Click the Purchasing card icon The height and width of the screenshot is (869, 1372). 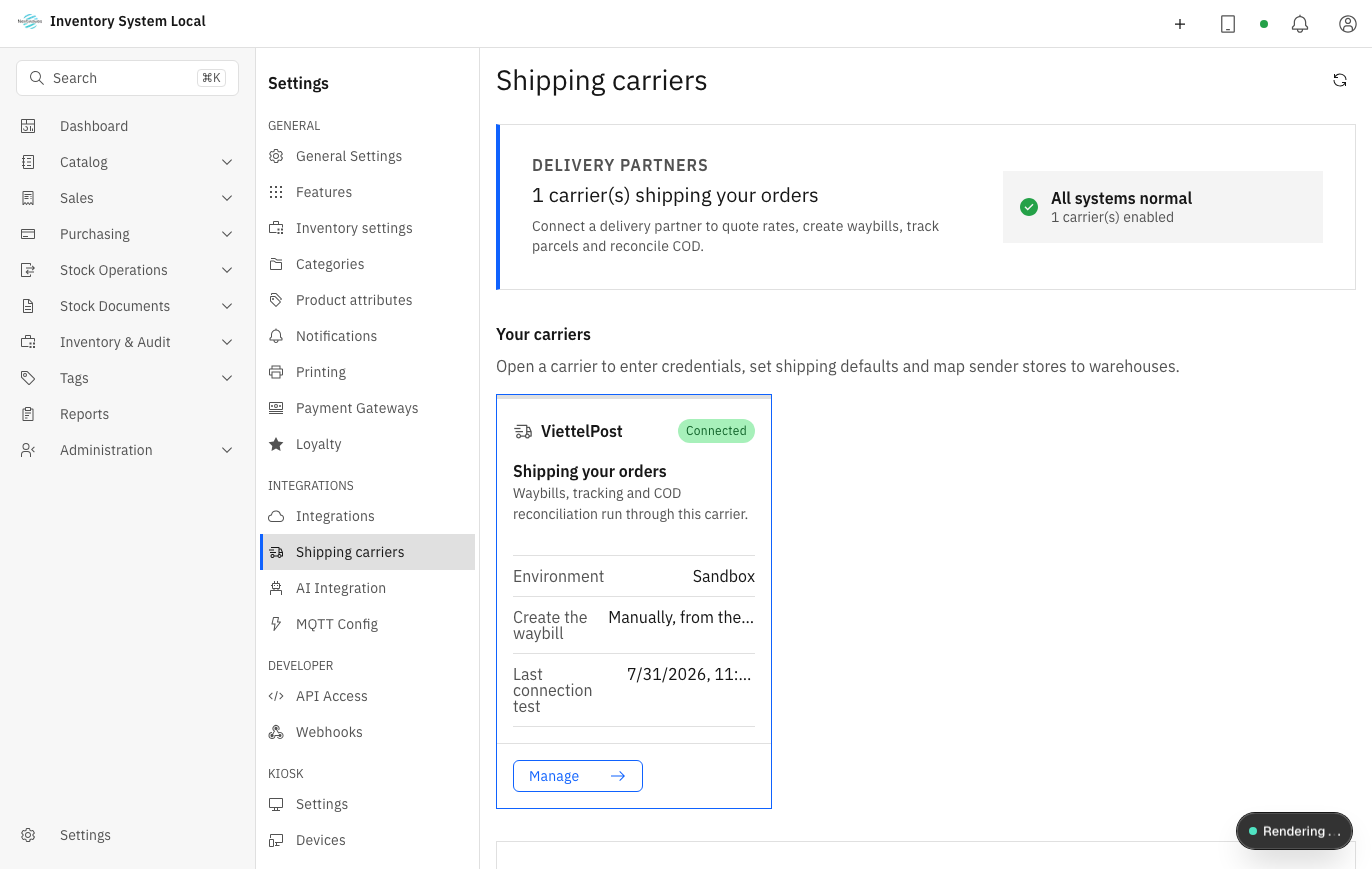point(28,234)
